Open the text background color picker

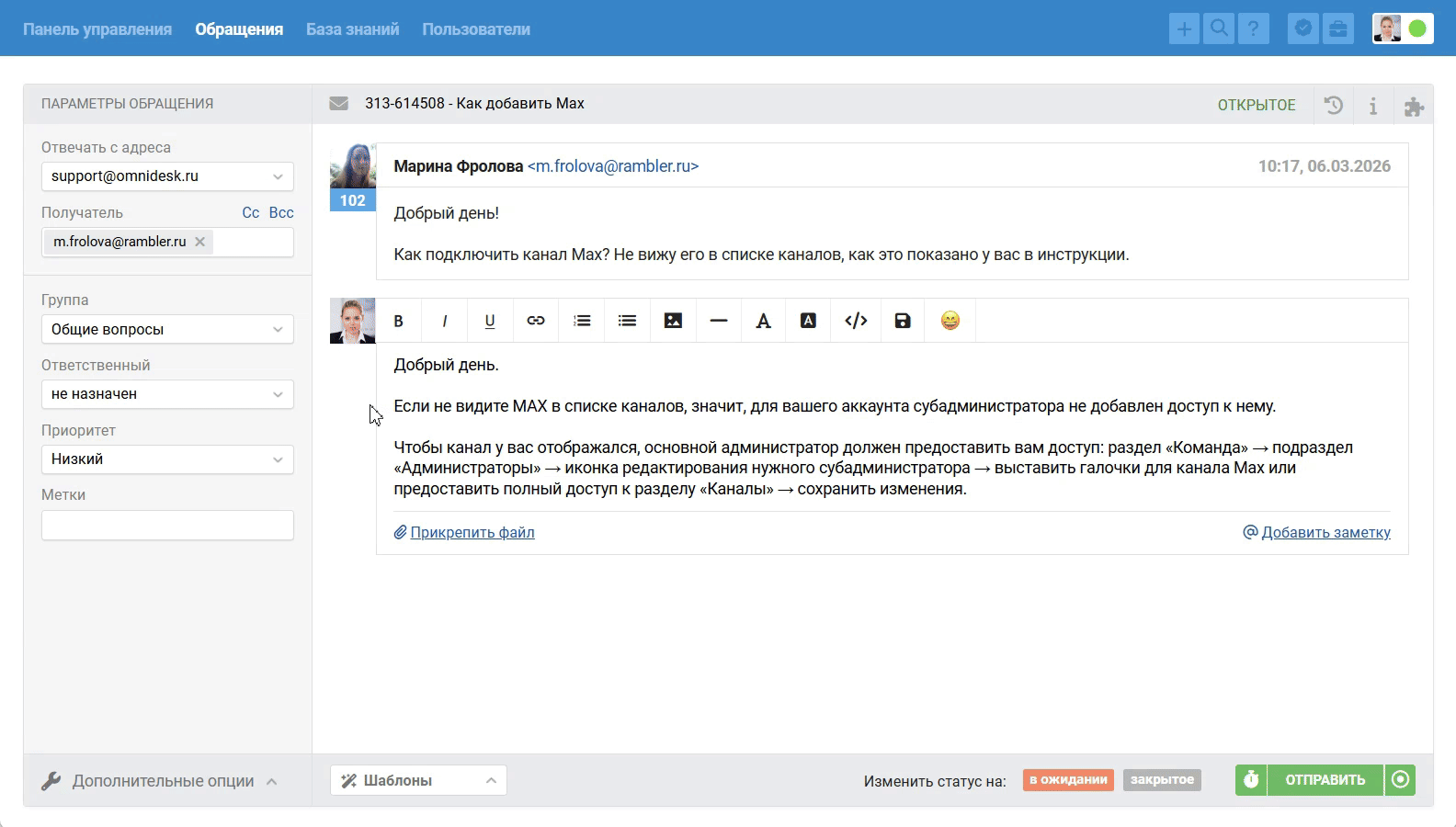pos(808,321)
